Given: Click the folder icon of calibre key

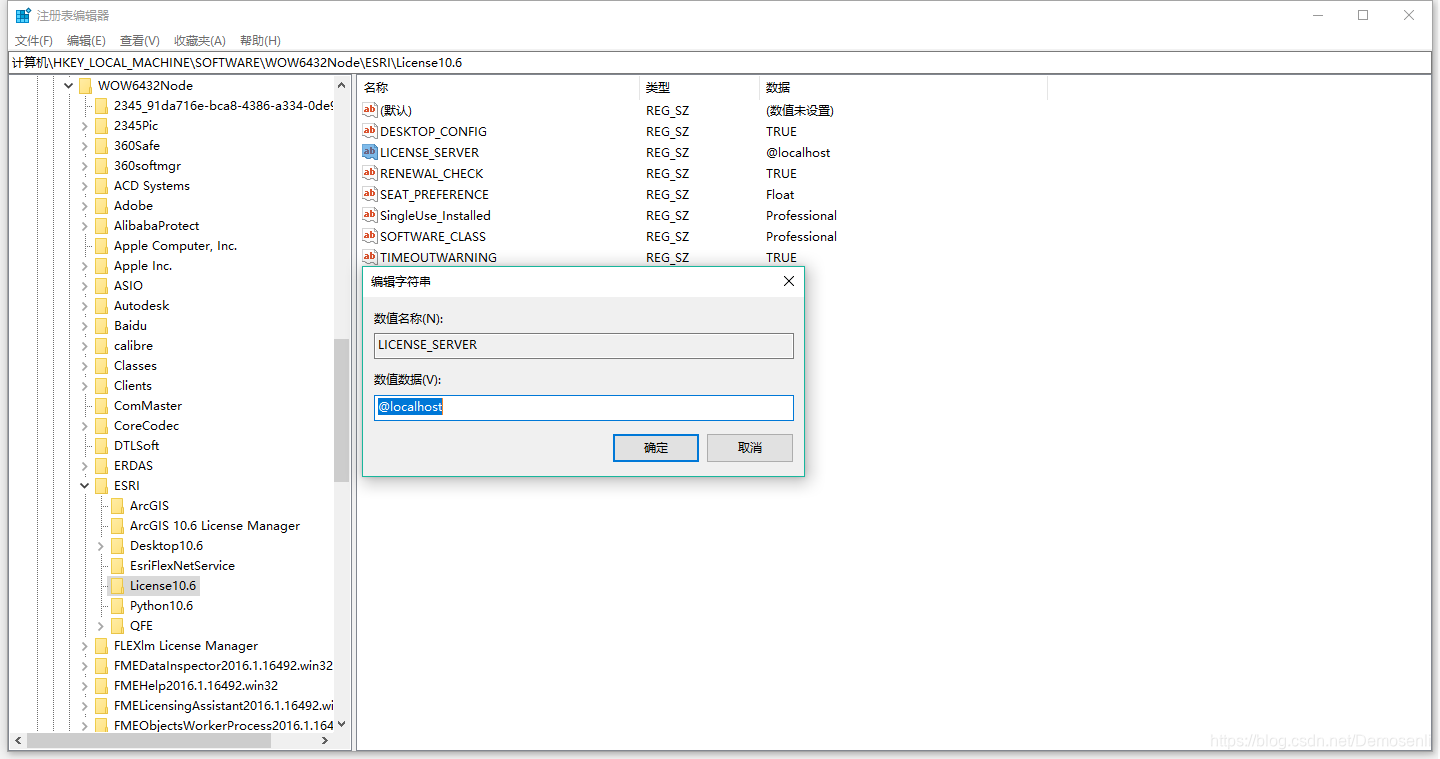Looking at the screenshot, I should point(101,345).
